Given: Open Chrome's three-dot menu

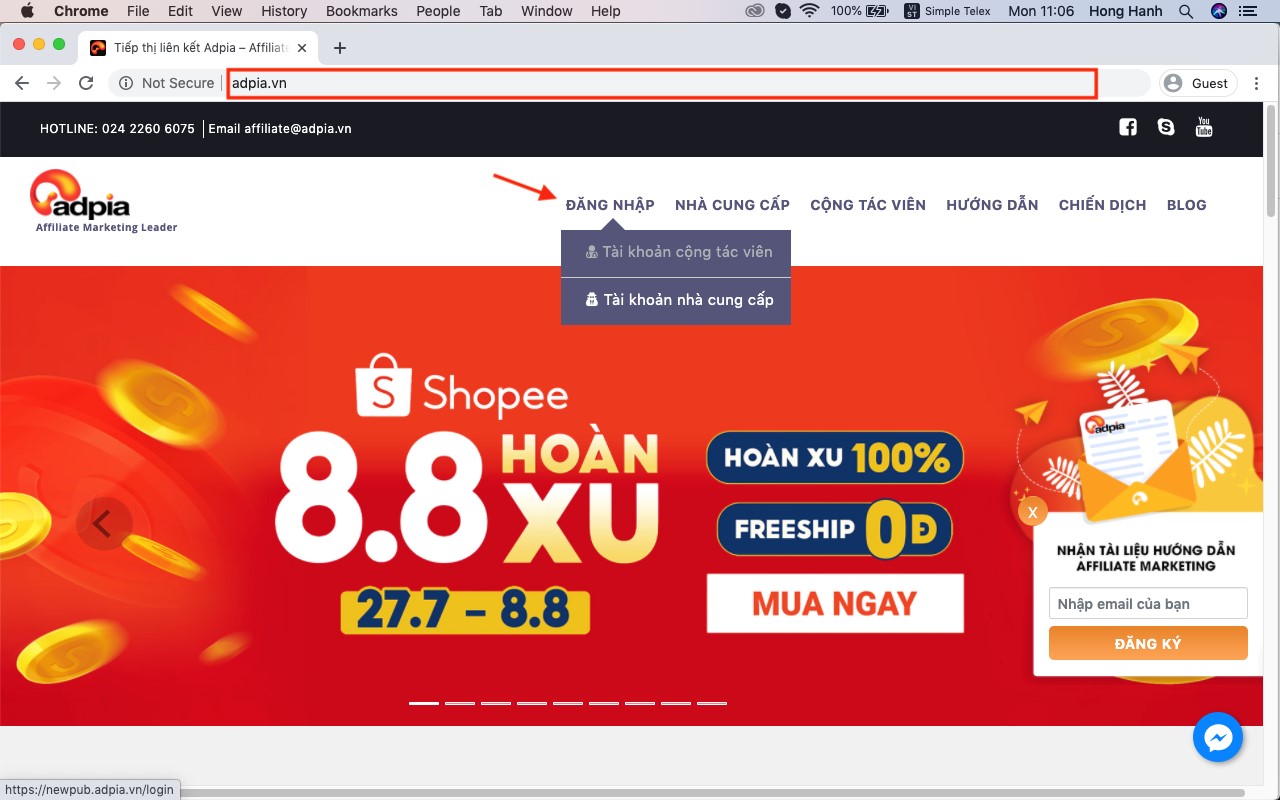Looking at the screenshot, I should [x=1256, y=83].
